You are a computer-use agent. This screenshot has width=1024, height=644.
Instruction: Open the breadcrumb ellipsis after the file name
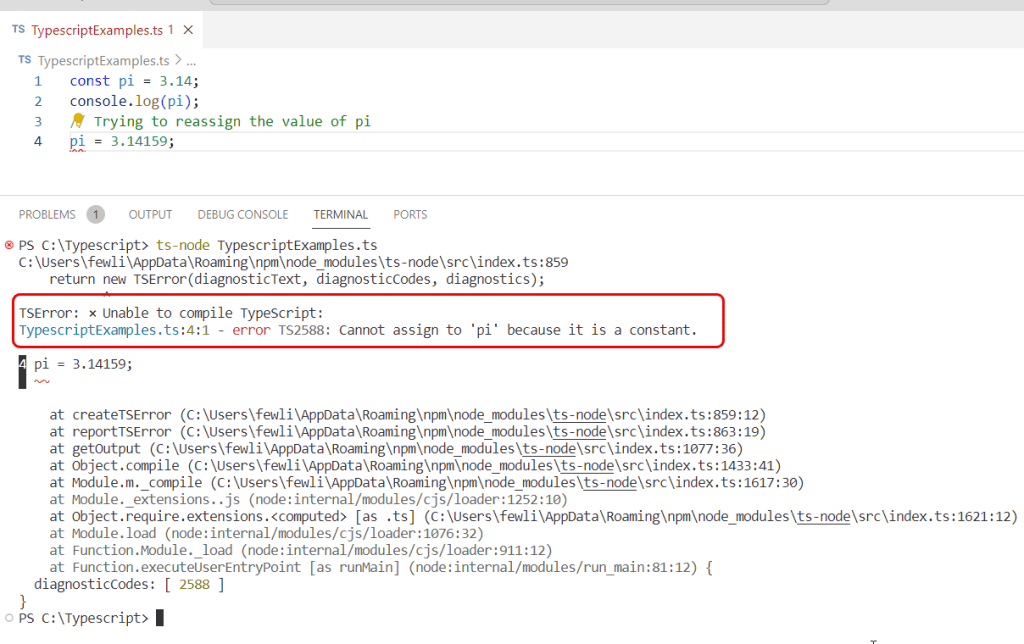click(x=191, y=61)
